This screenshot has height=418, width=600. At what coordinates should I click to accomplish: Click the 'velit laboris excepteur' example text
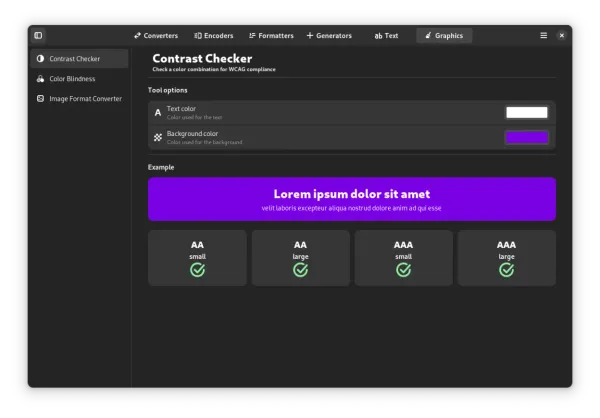coord(352,208)
